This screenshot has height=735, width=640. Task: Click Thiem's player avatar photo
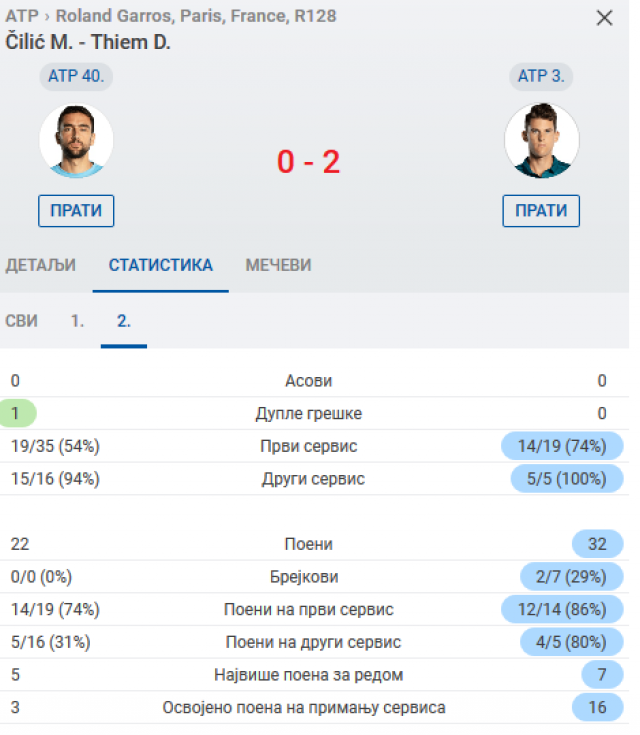(x=541, y=141)
